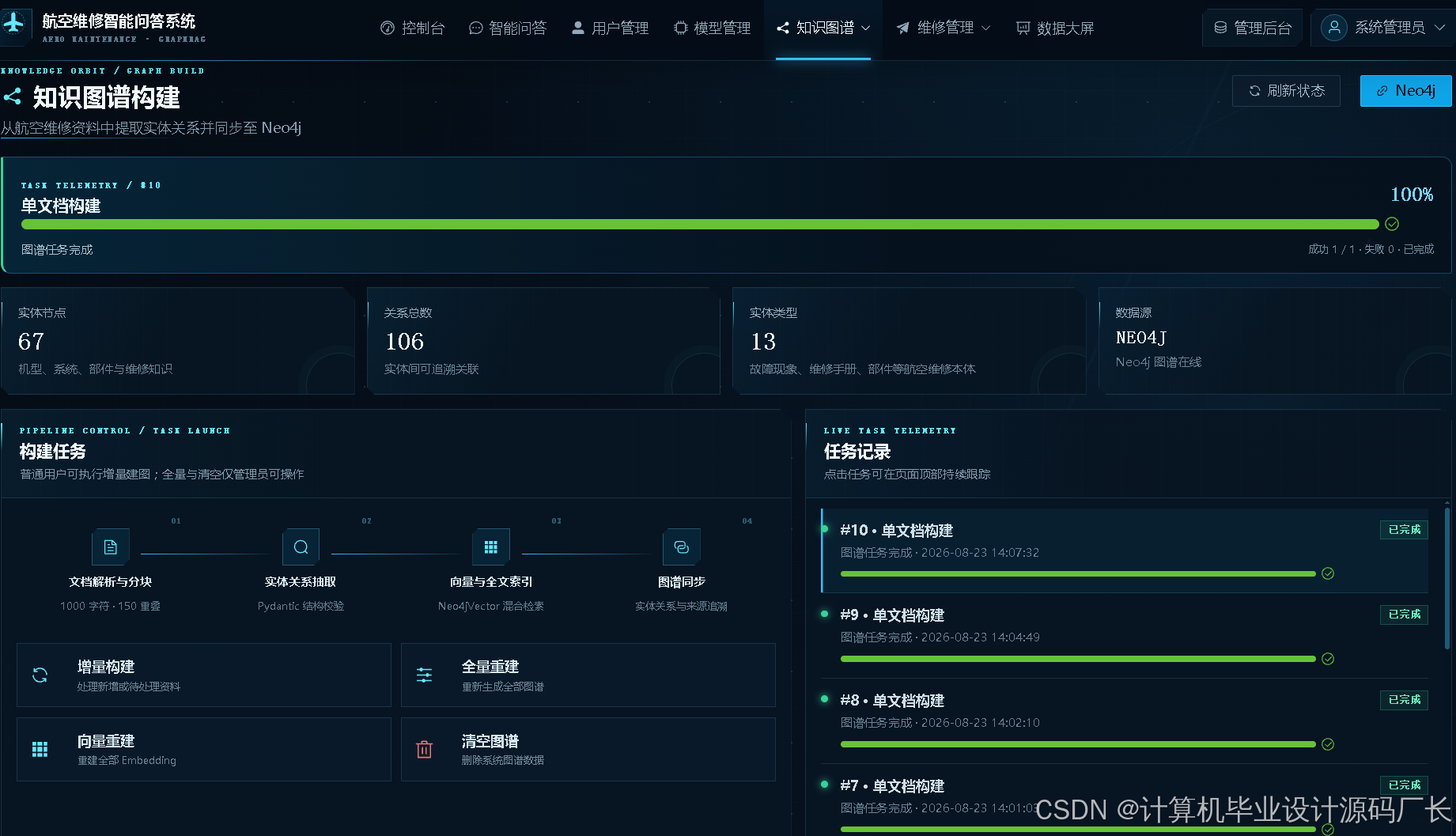Select the 实体节点 67 stat card
The width and height of the screenshot is (1456, 836).
point(178,341)
